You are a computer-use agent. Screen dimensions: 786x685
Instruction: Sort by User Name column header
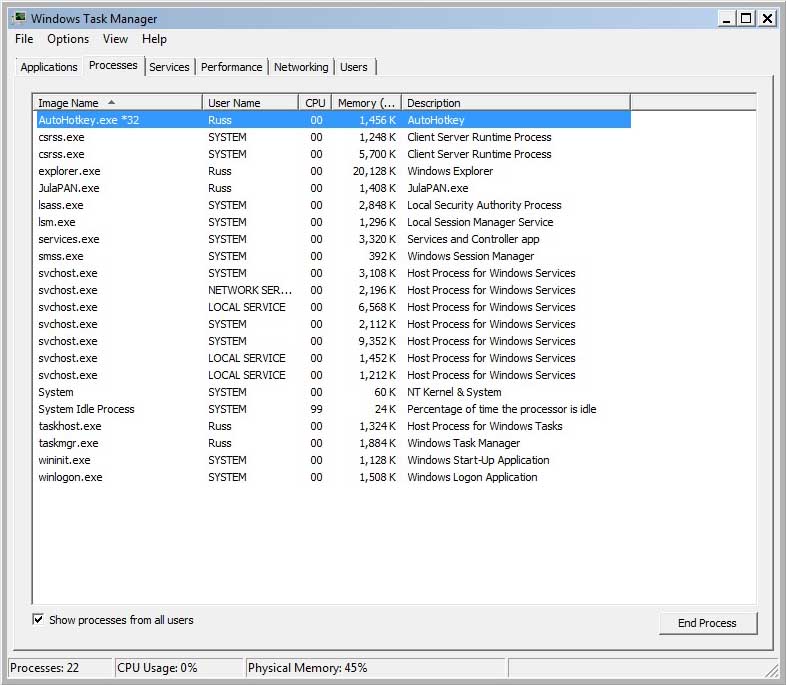click(250, 103)
